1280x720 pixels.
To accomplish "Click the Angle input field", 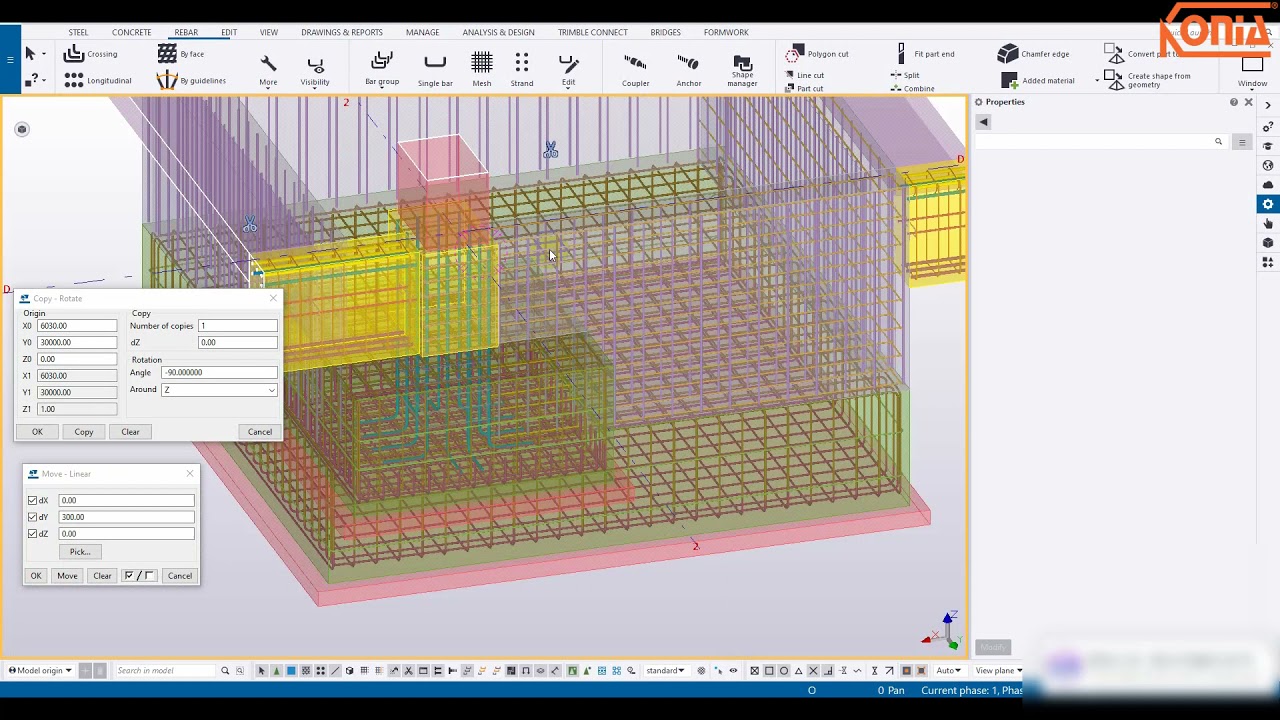I will tap(220, 373).
